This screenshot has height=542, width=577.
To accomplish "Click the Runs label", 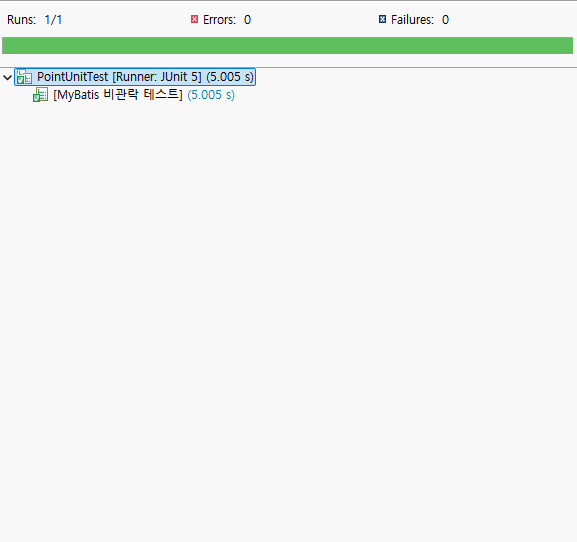I will [x=22, y=20].
